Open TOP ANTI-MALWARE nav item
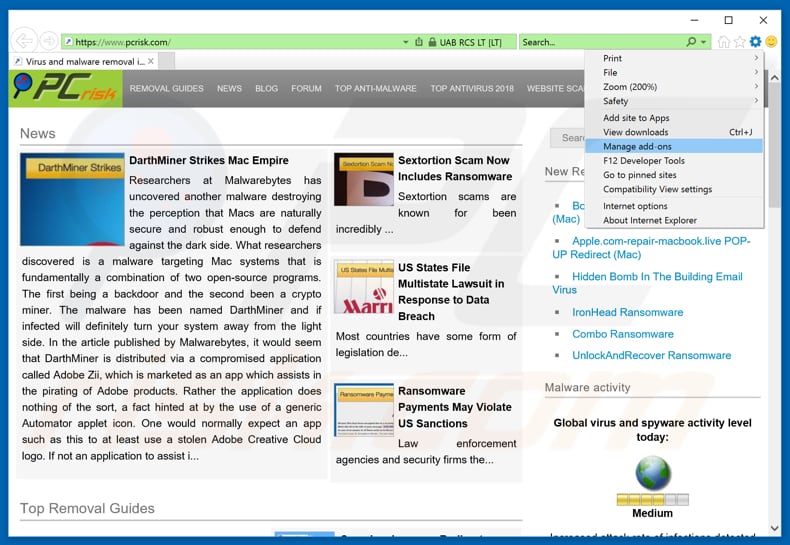This screenshot has width=790, height=545. [x=375, y=88]
